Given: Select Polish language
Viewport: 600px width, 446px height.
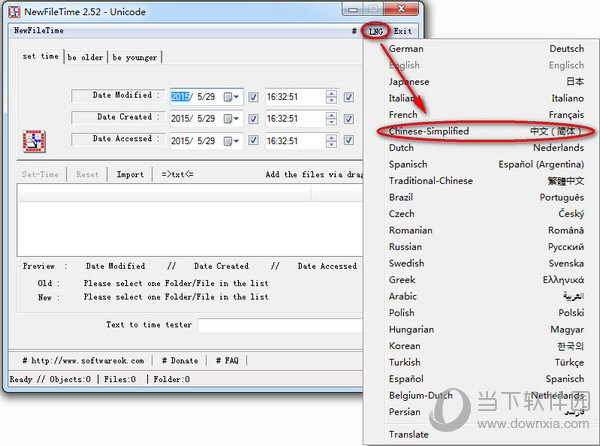Looking at the screenshot, I should 486,313.
